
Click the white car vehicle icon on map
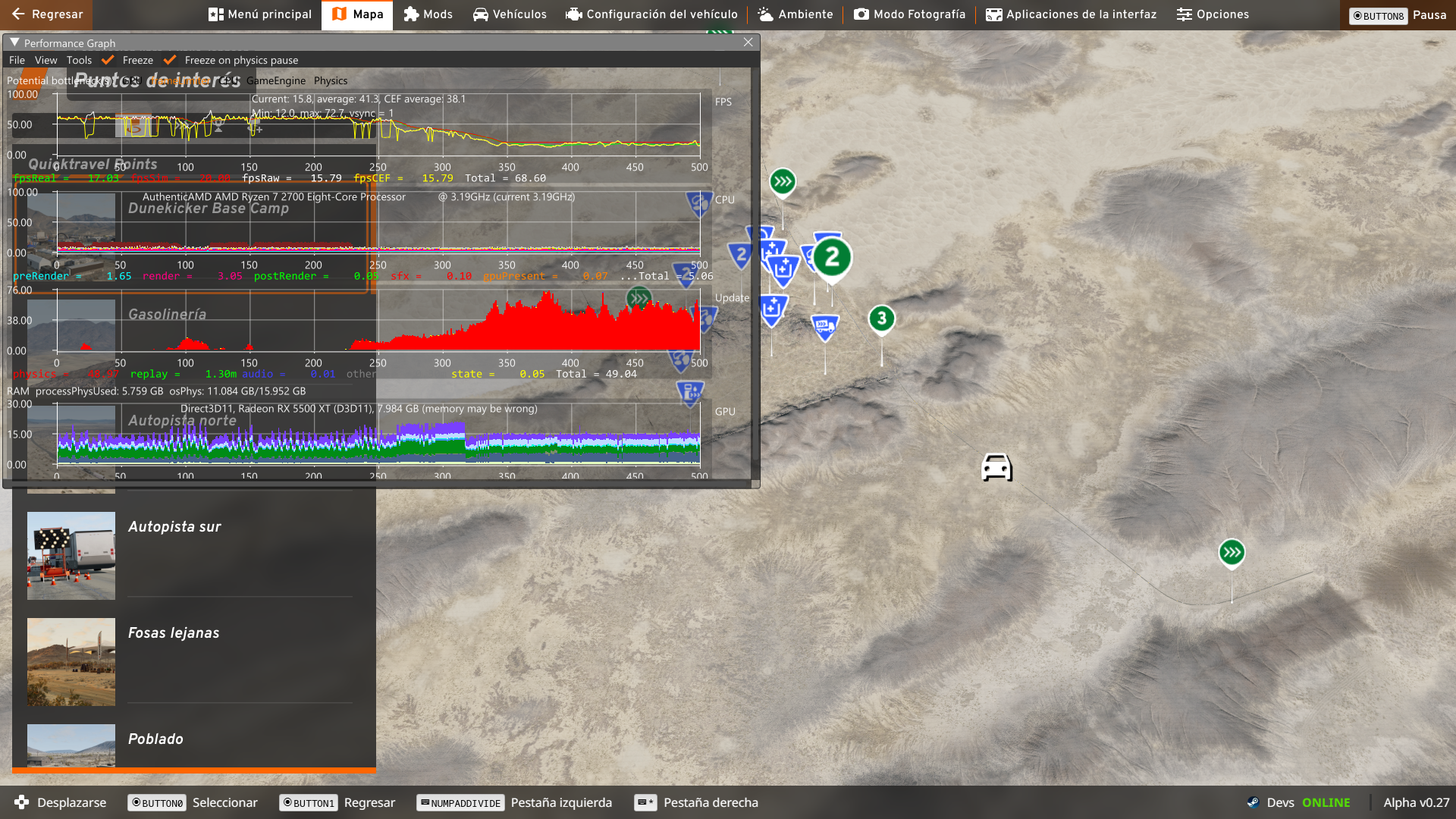996,467
